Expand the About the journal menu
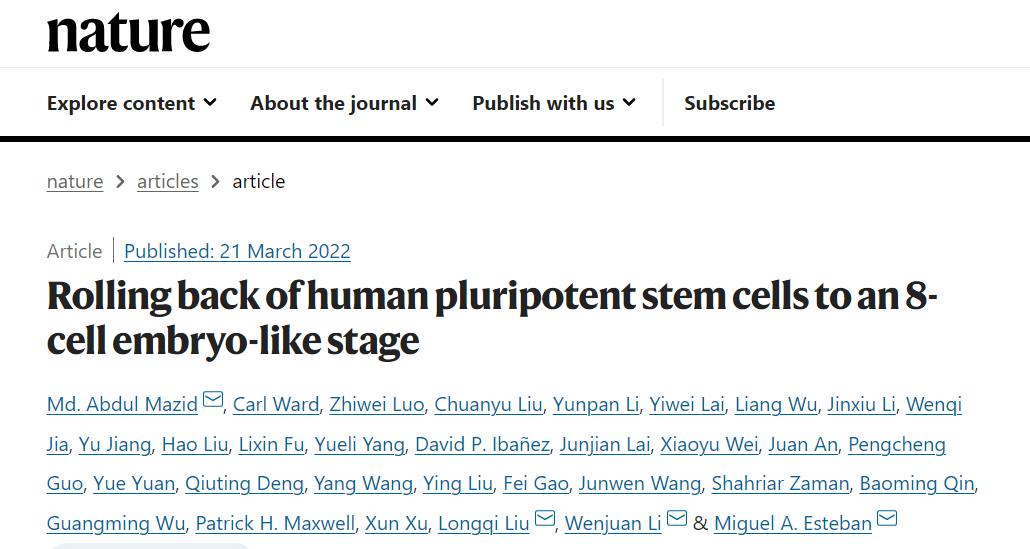 [344, 103]
